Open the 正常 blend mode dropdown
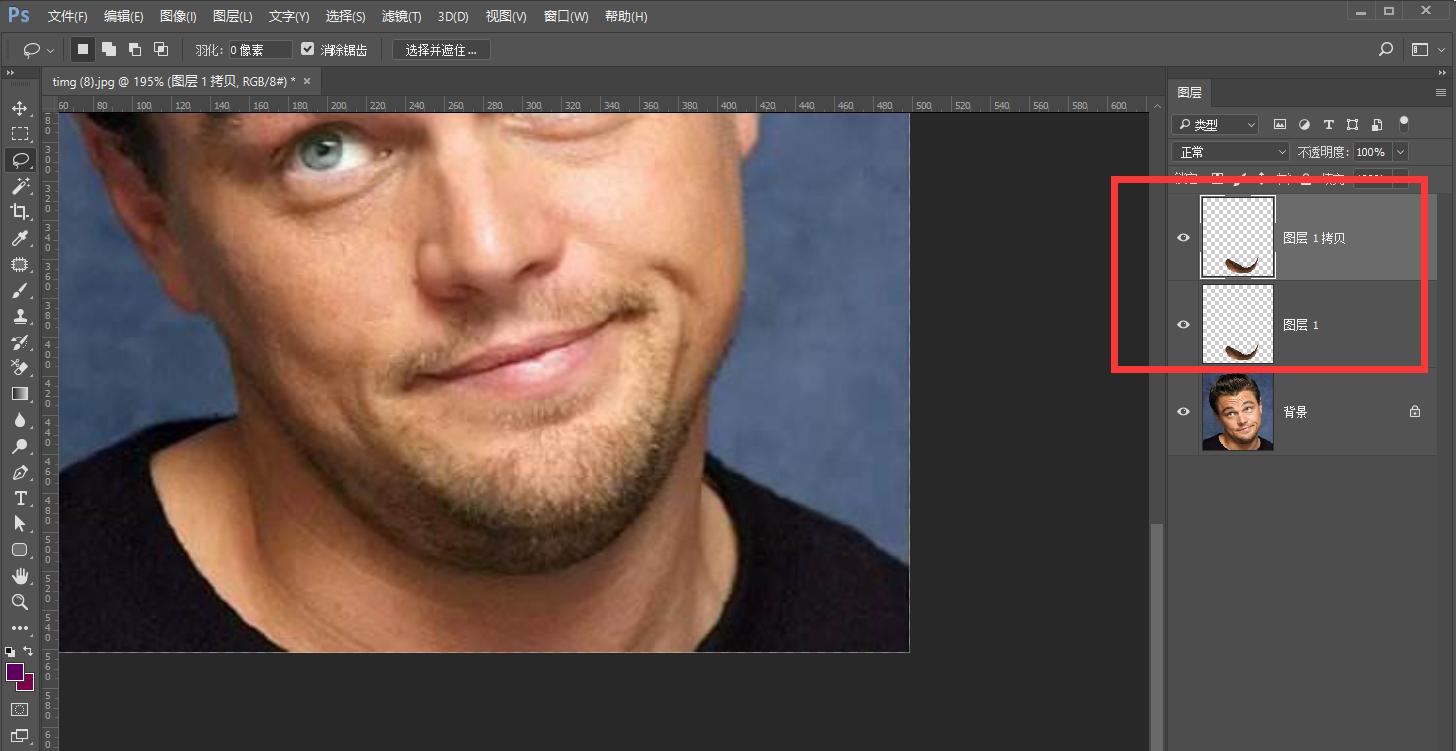The image size is (1456, 751). 1231,152
